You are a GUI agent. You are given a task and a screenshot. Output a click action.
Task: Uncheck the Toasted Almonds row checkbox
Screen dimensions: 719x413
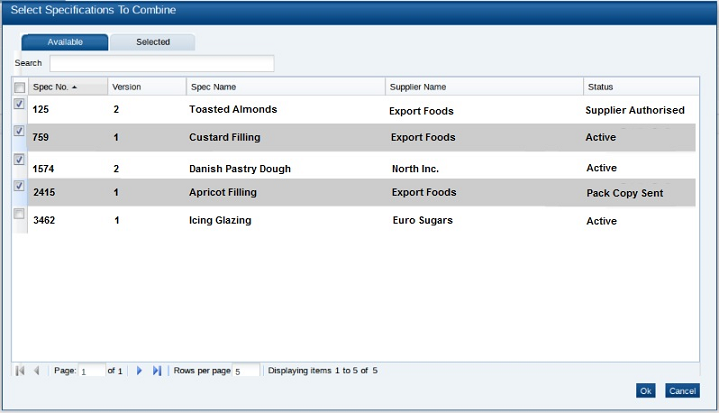pyautogui.click(x=19, y=104)
